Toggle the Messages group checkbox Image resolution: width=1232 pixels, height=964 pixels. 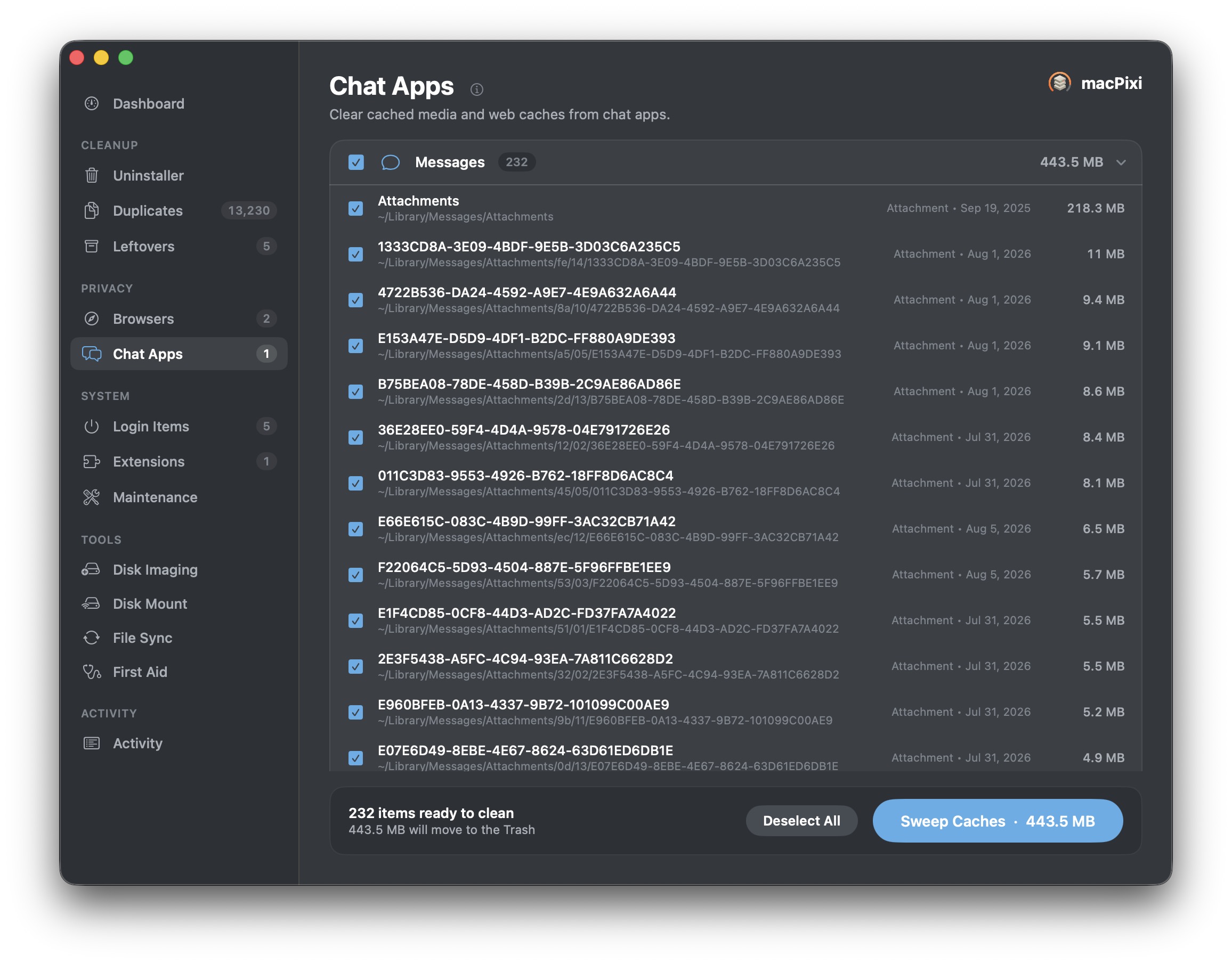click(356, 162)
